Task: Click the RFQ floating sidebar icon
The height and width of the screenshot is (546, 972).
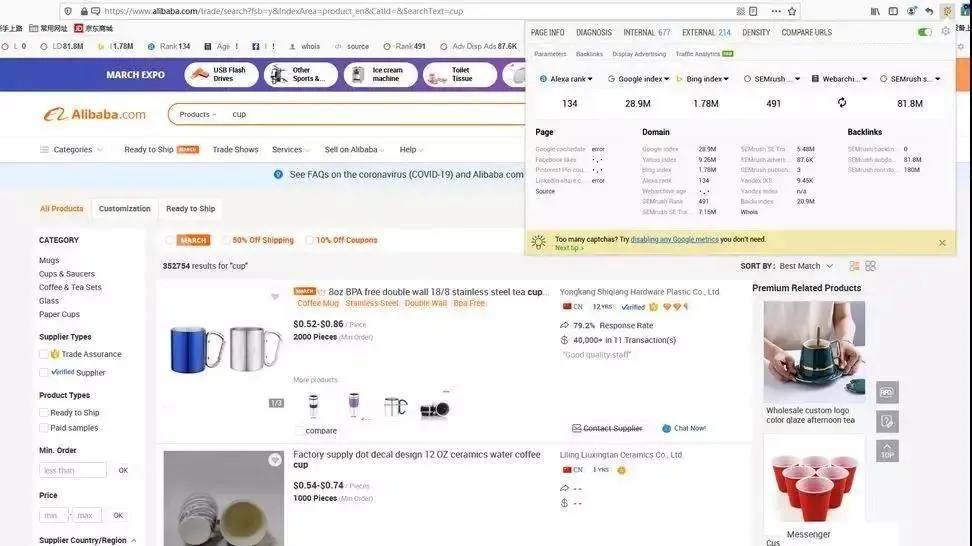Action: point(887,392)
